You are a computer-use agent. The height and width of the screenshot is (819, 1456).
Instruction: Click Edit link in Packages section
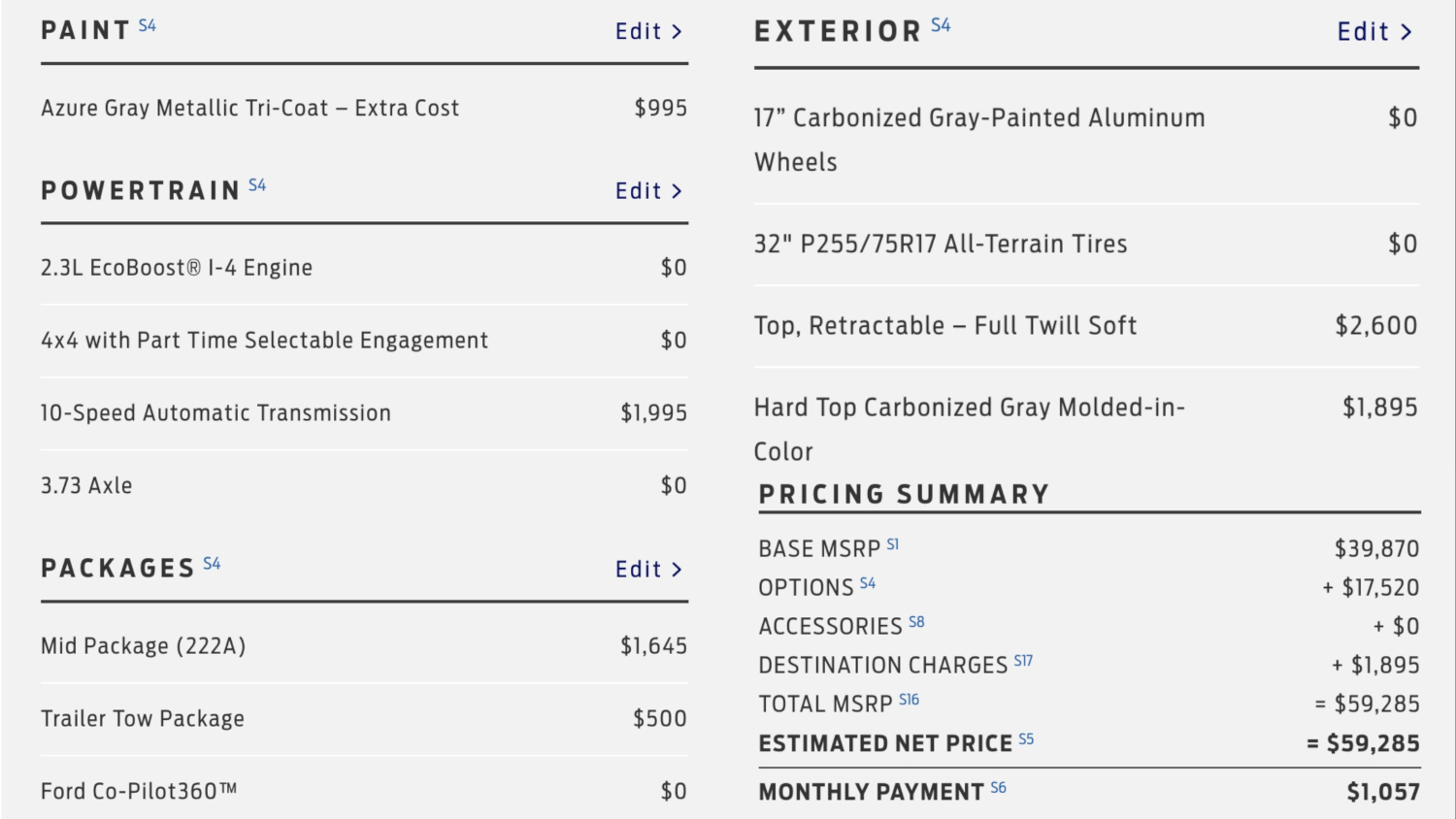(x=647, y=570)
